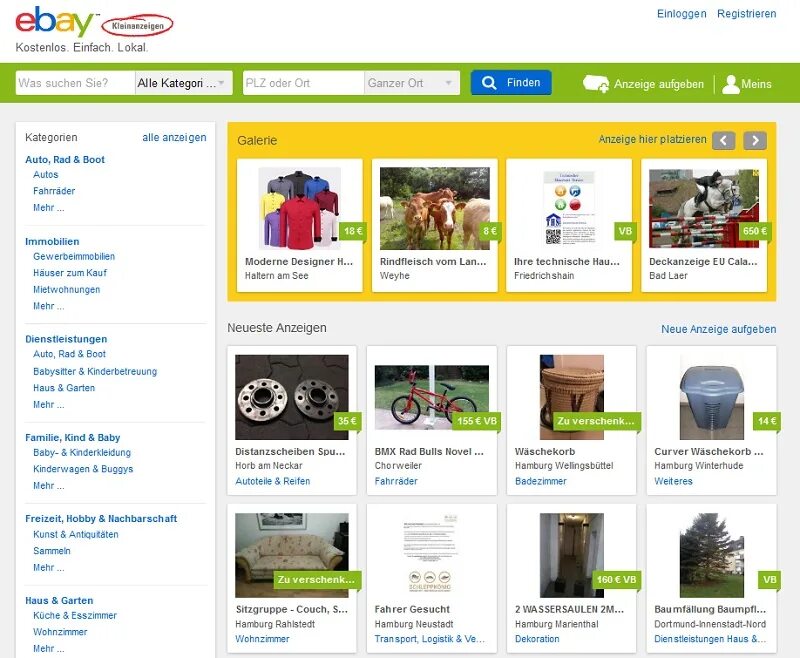Select Gewerbeimmobilien subcategory
The height and width of the screenshot is (658, 800).
(74, 257)
